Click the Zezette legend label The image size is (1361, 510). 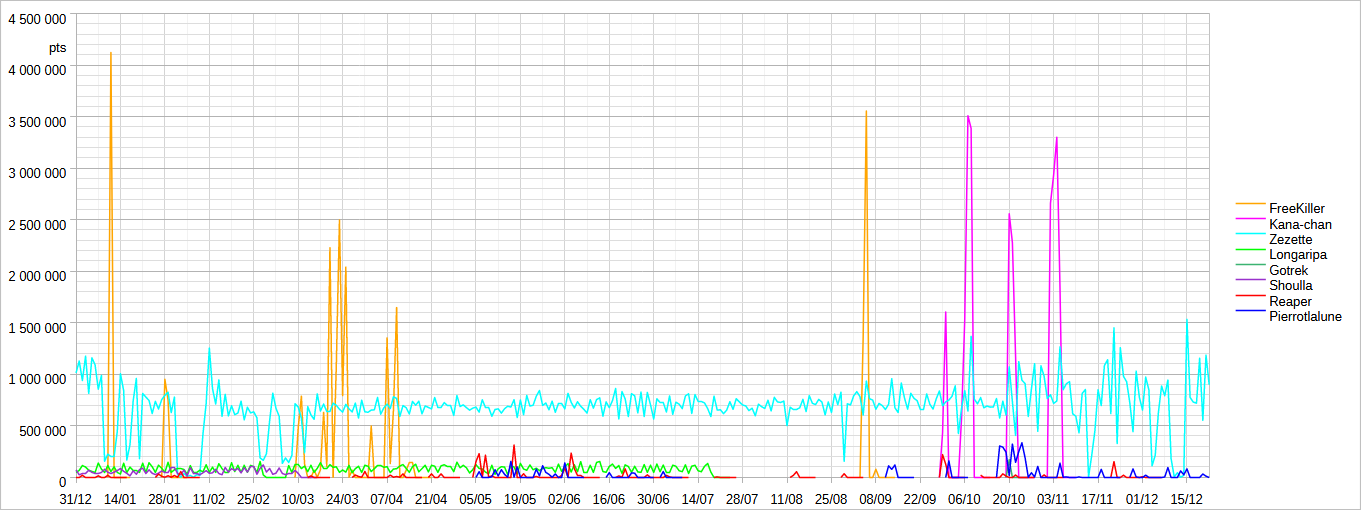coord(1290,240)
